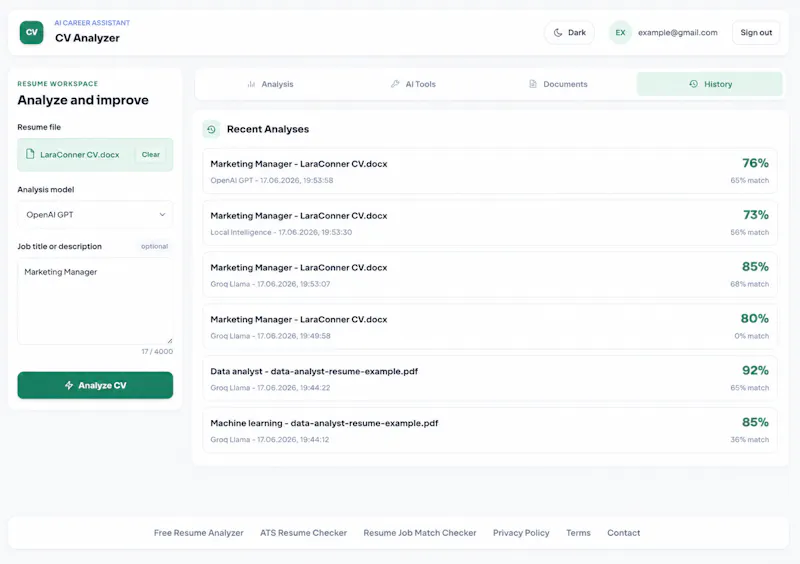Go to the Documents tab
800x564 pixels.
click(558, 84)
